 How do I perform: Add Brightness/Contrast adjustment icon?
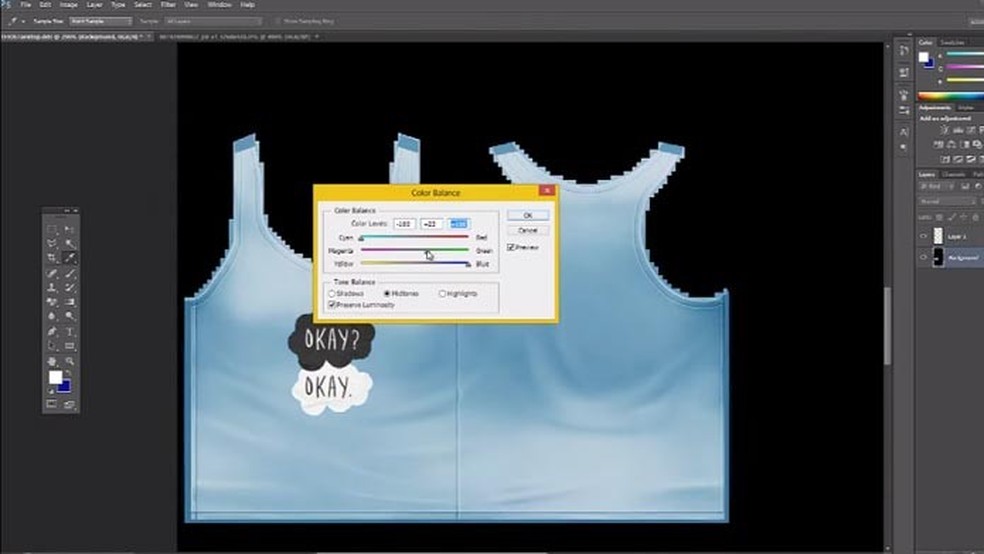944,130
